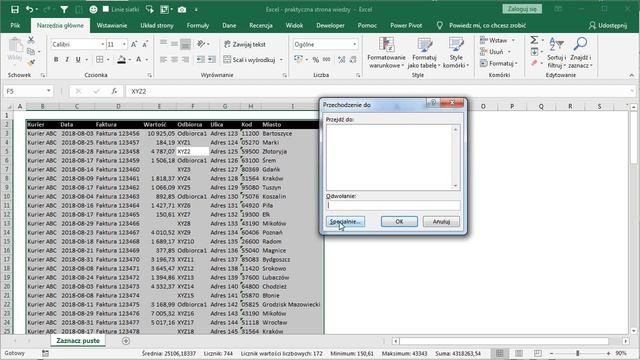Viewport: 640px width, 360px height.
Task: Click the Format Painter brush icon
Action: coord(31,62)
